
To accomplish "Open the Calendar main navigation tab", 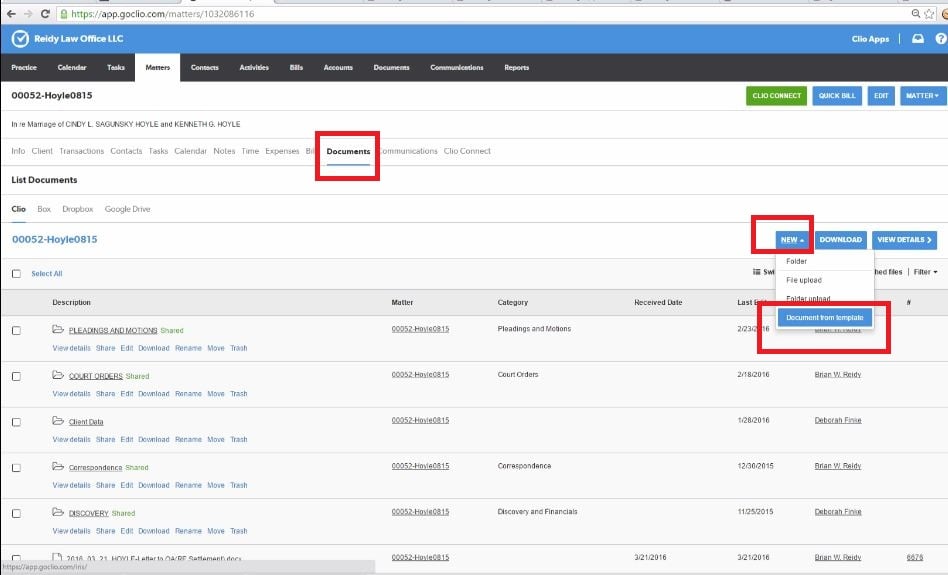I will [x=72, y=67].
